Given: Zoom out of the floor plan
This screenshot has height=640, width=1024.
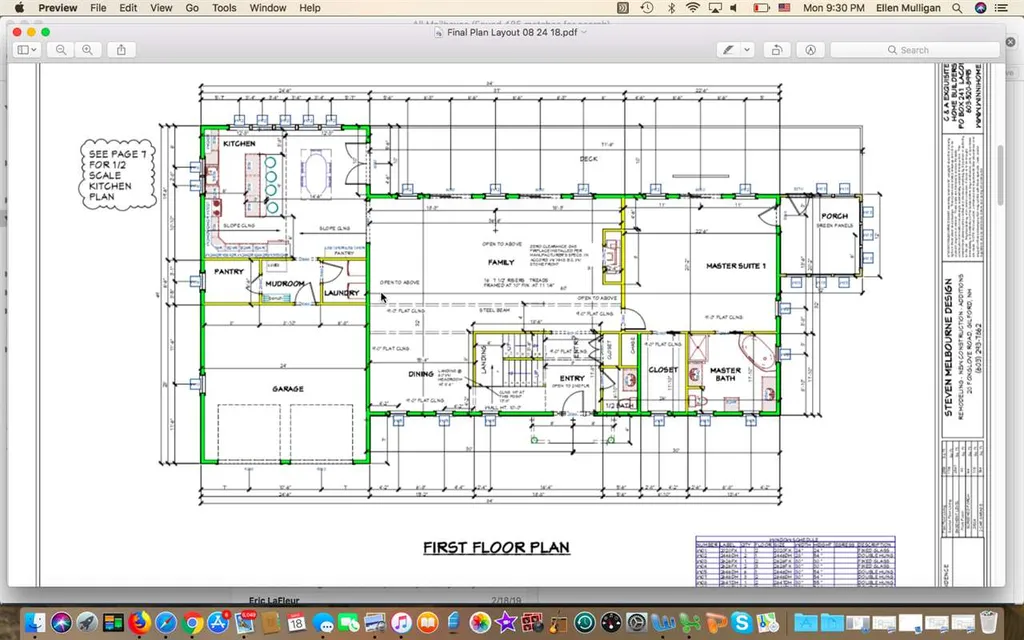Looking at the screenshot, I should click(61, 50).
